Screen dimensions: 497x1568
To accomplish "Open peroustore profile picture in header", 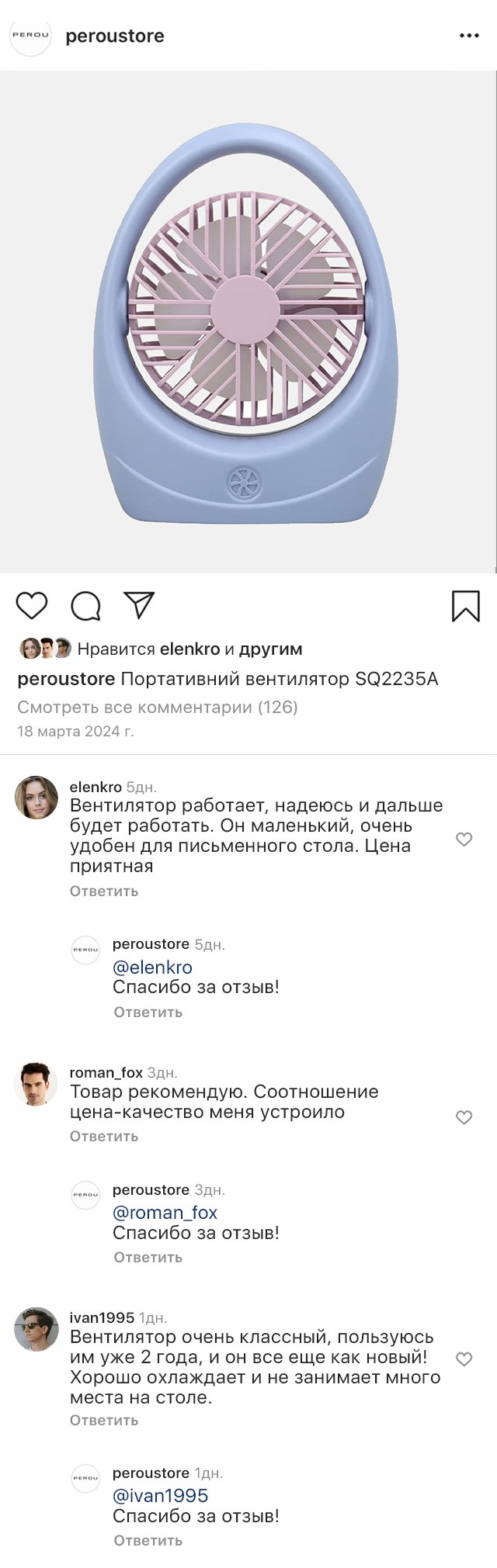I will tap(30, 36).
